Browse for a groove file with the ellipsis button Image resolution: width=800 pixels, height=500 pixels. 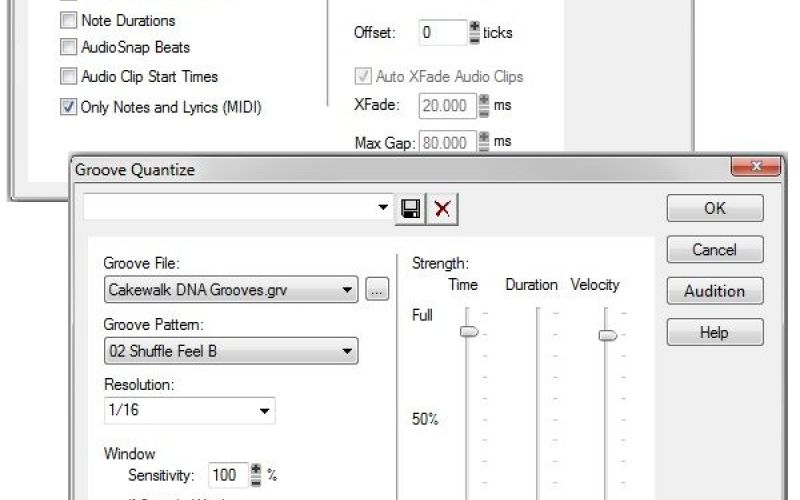coord(375,291)
